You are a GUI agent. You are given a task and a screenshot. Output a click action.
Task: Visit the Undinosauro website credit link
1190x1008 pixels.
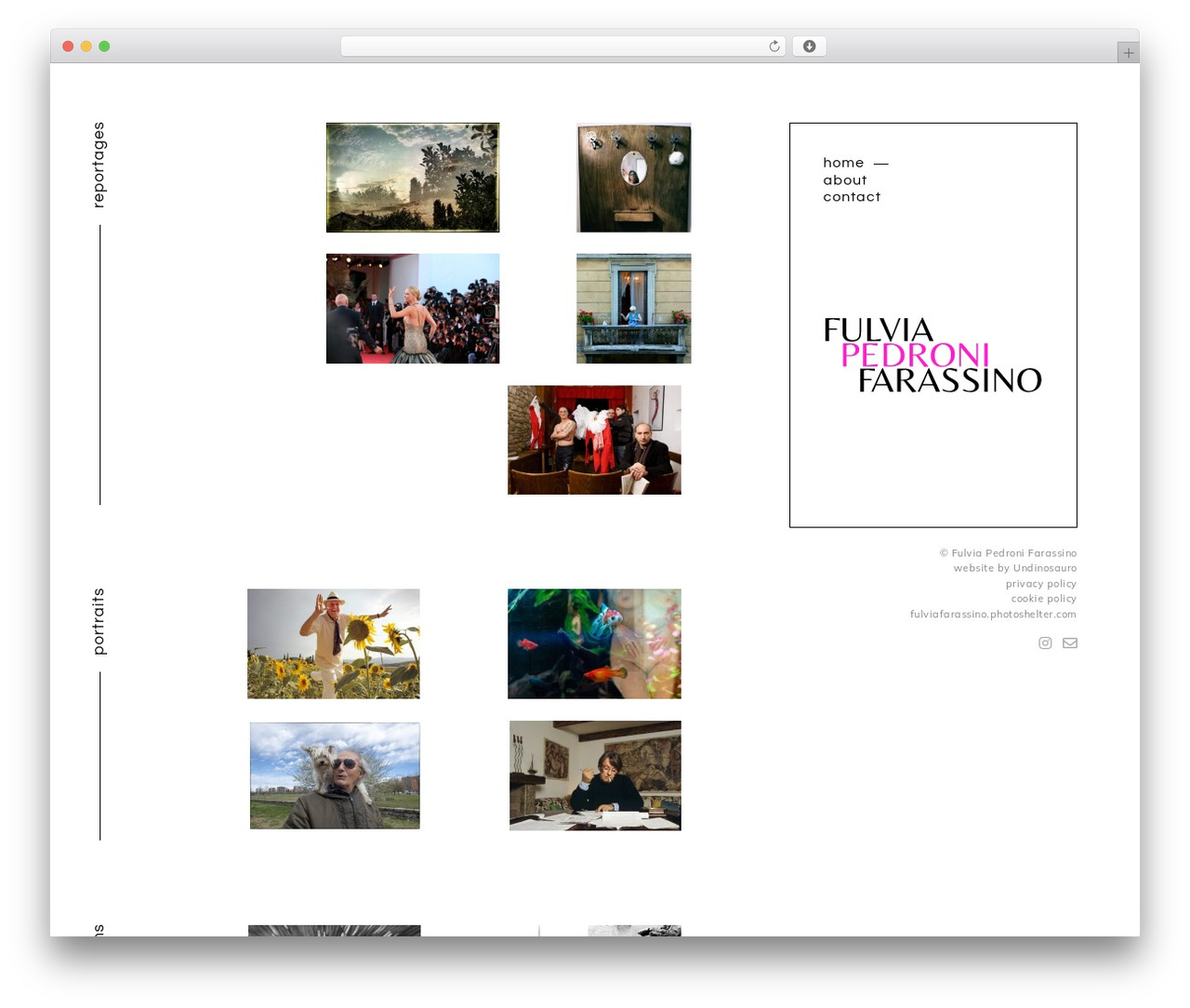1045,568
